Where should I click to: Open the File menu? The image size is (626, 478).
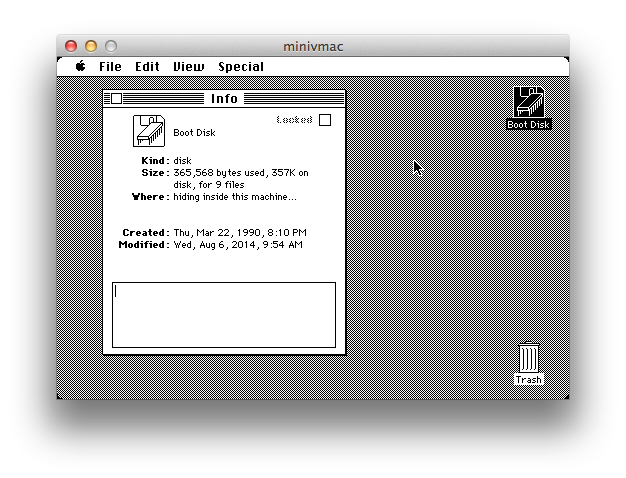tap(110, 67)
